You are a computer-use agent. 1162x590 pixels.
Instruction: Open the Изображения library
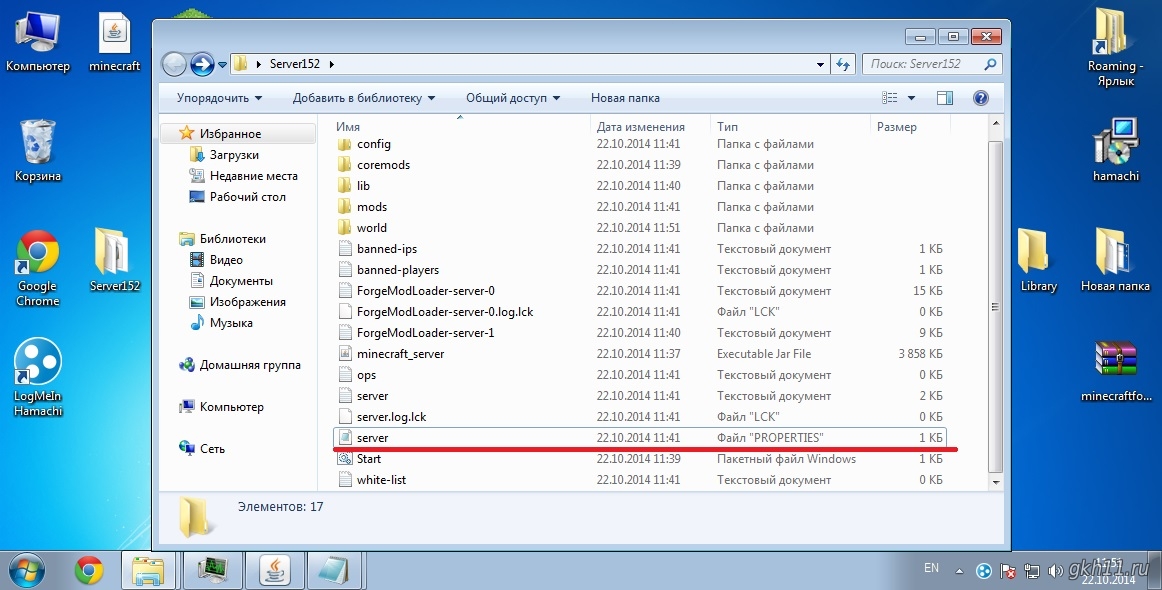click(247, 302)
